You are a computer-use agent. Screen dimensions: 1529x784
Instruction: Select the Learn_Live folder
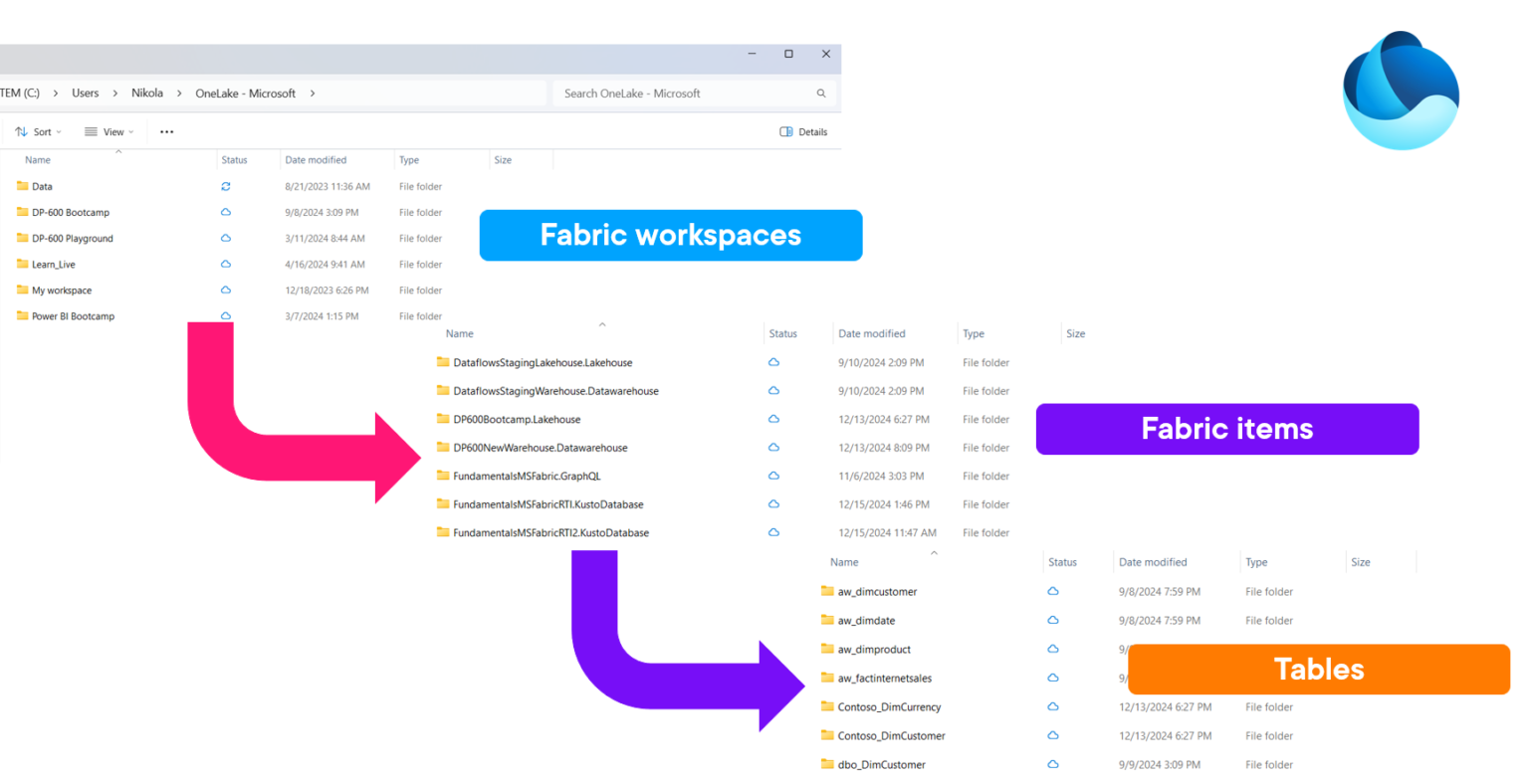coord(55,264)
